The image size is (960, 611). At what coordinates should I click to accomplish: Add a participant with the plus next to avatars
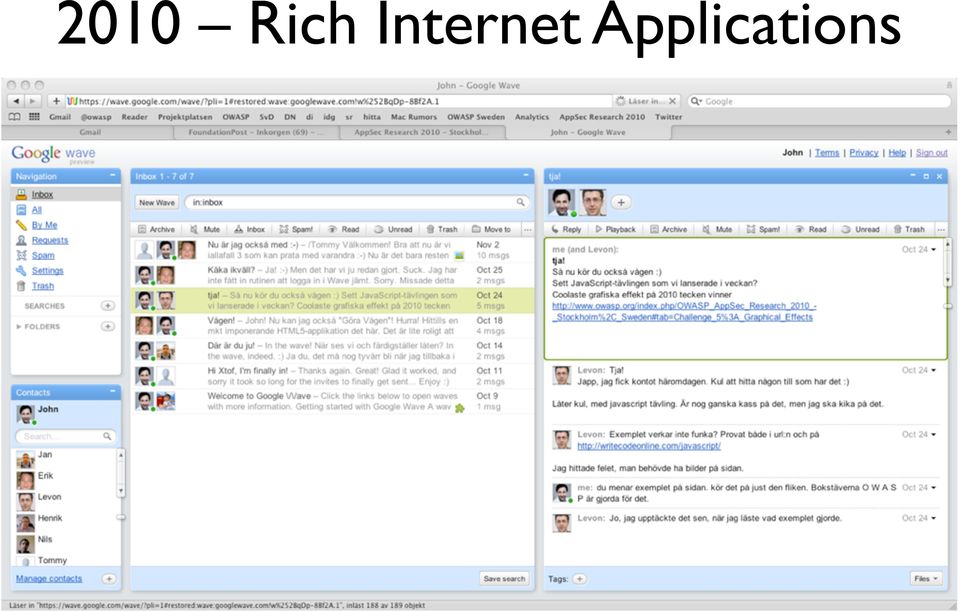click(x=621, y=202)
